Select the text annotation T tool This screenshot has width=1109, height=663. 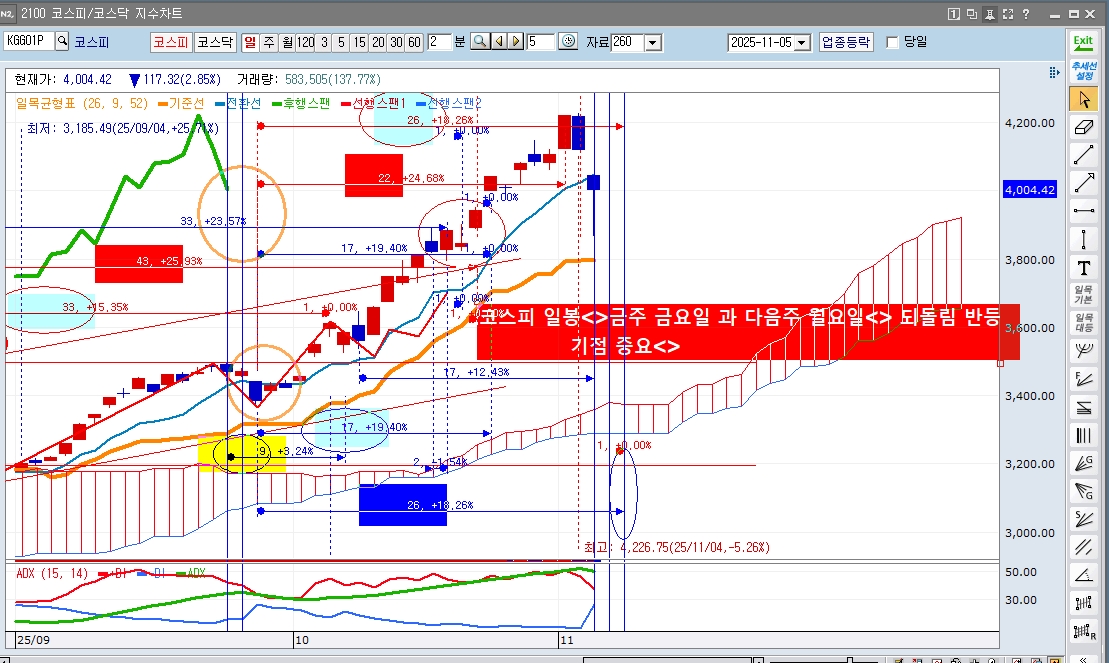(x=1083, y=267)
